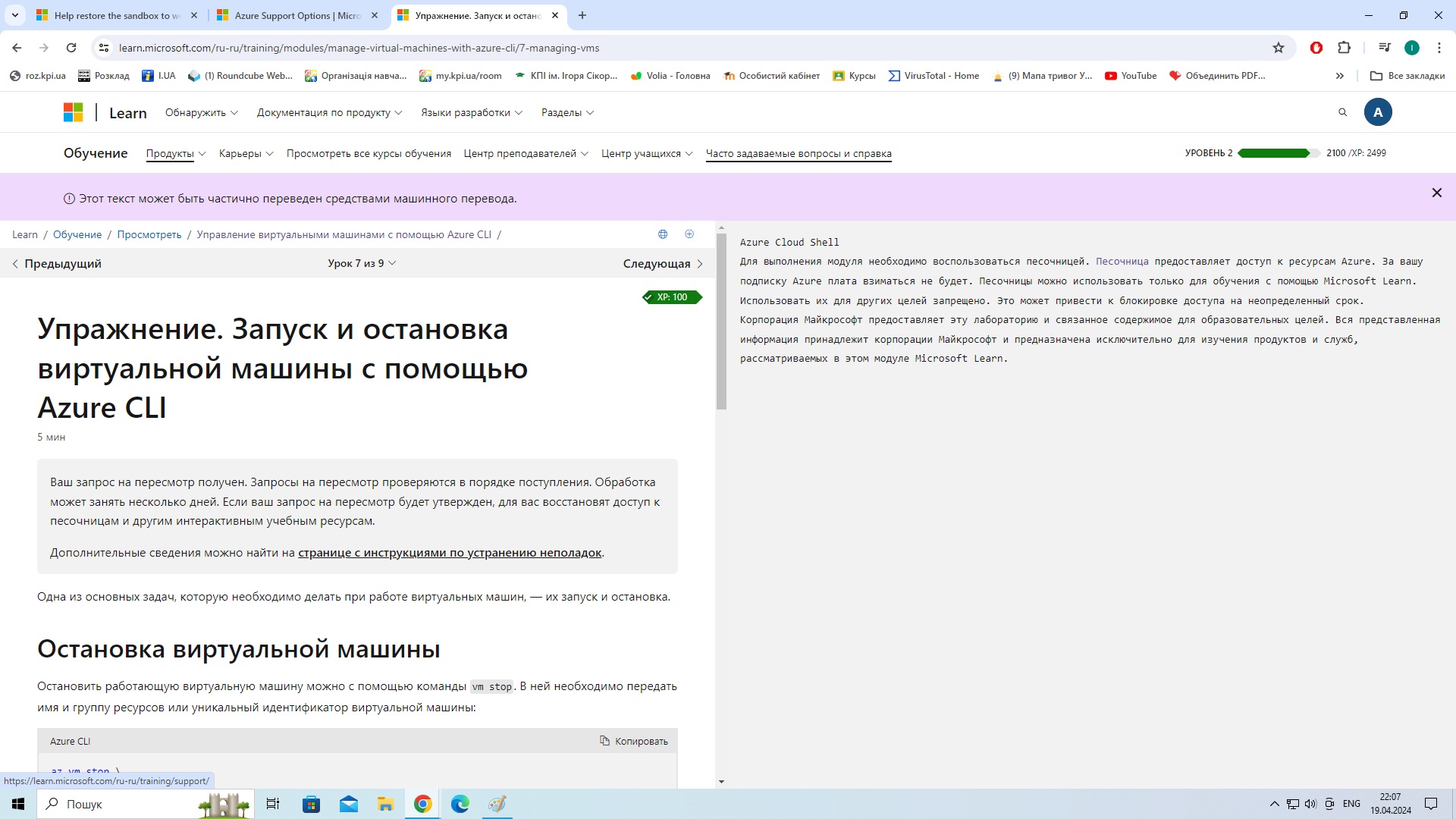
Task: Open the user profile avatar A
Action: (x=1378, y=112)
